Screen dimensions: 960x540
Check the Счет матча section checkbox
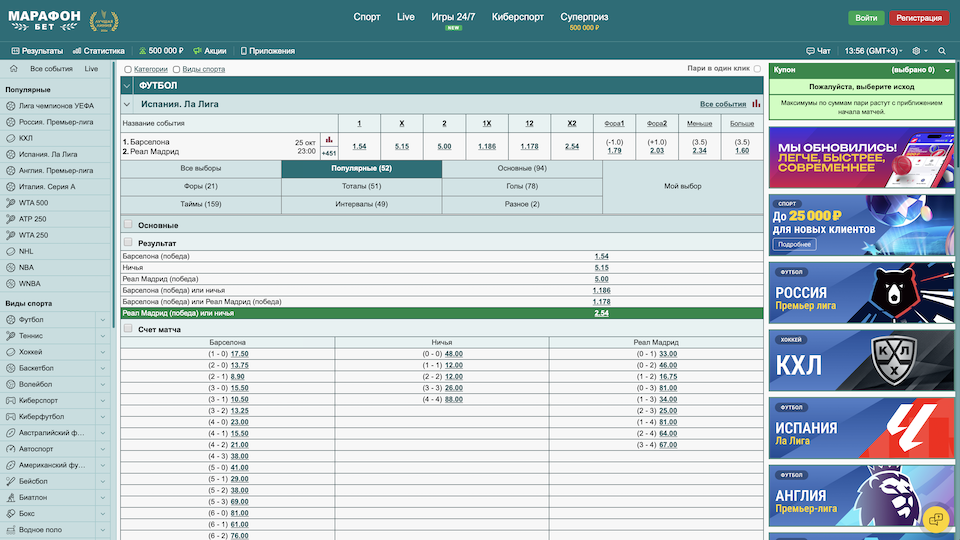(128, 328)
